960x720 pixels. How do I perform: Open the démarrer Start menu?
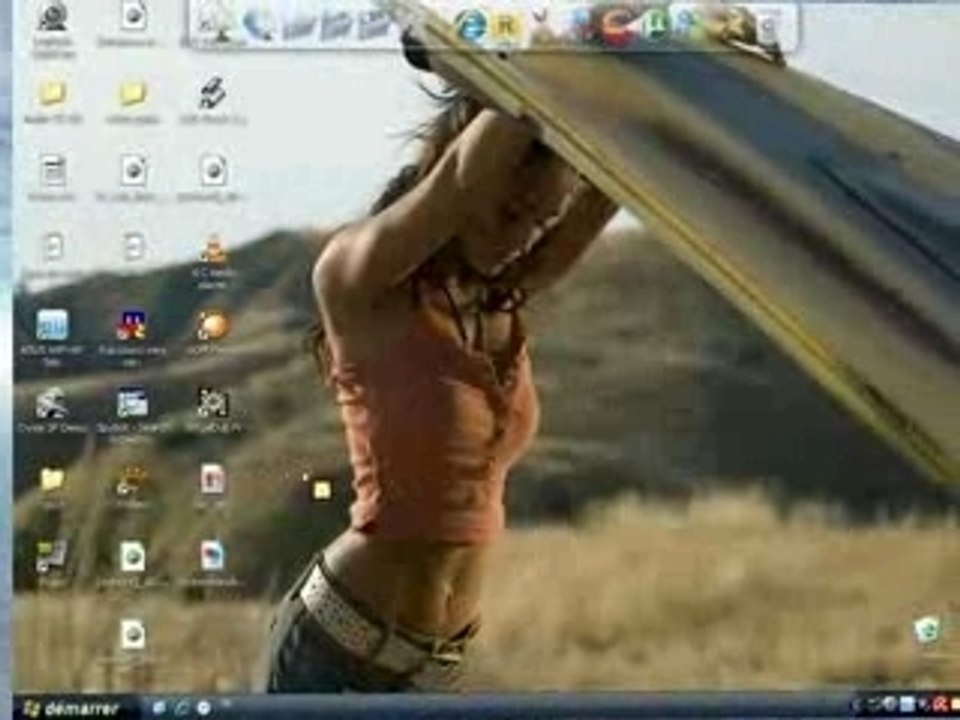click(72, 708)
